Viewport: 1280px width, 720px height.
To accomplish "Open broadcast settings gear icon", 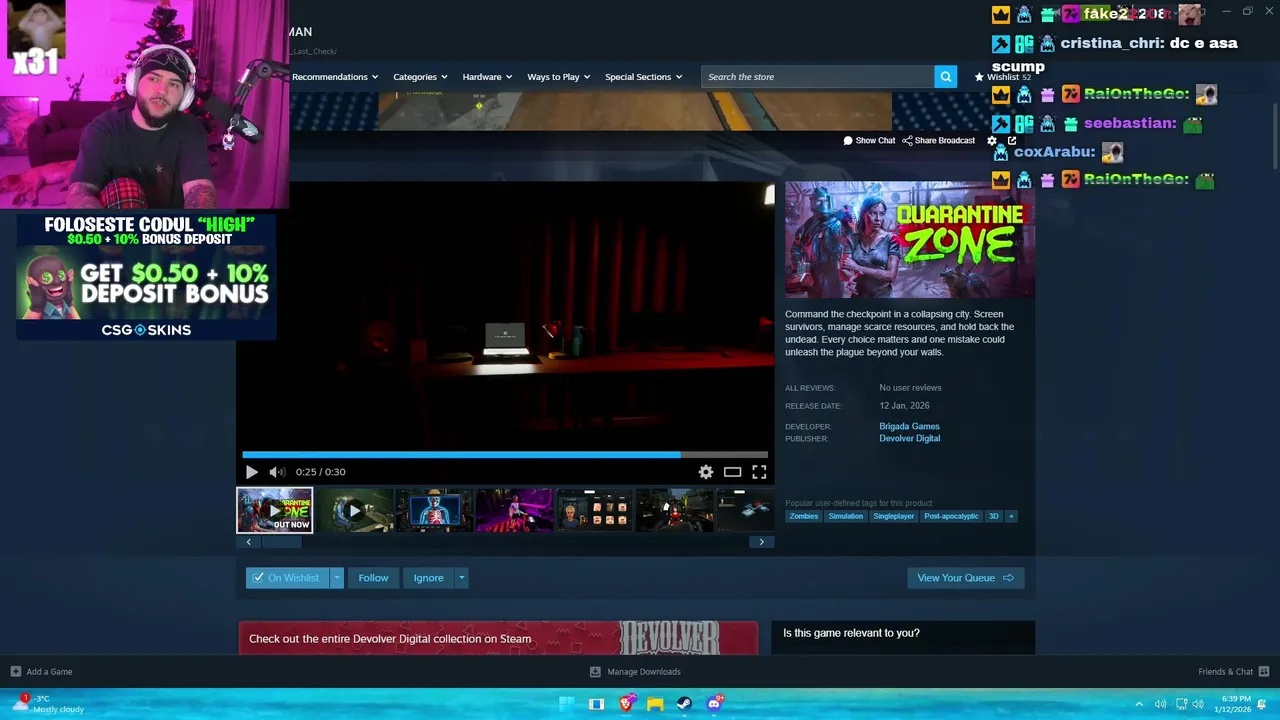I will coord(992,141).
